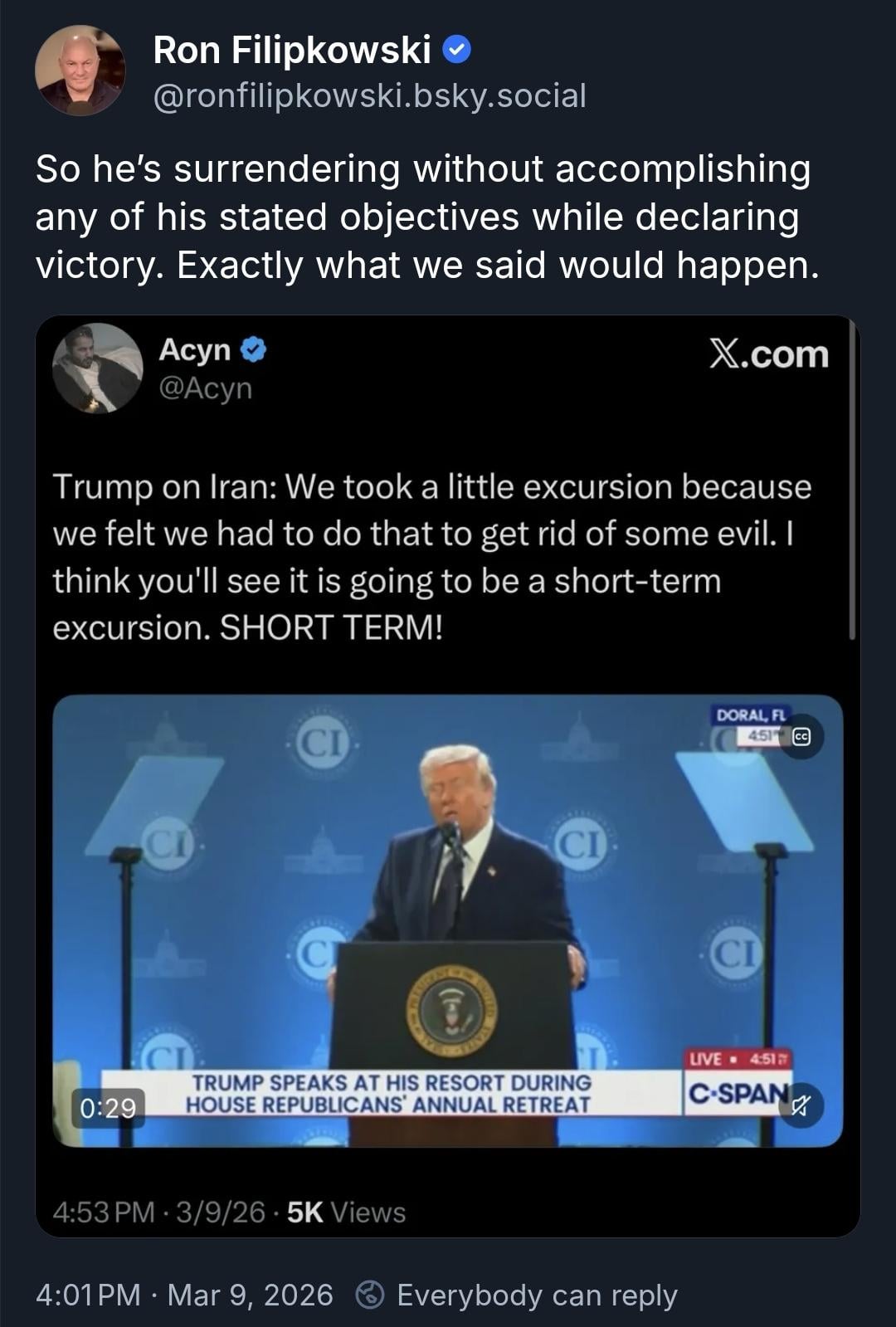Click the Ron Filipkowski display name
The image size is (896, 1327).
click(x=292, y=51)
